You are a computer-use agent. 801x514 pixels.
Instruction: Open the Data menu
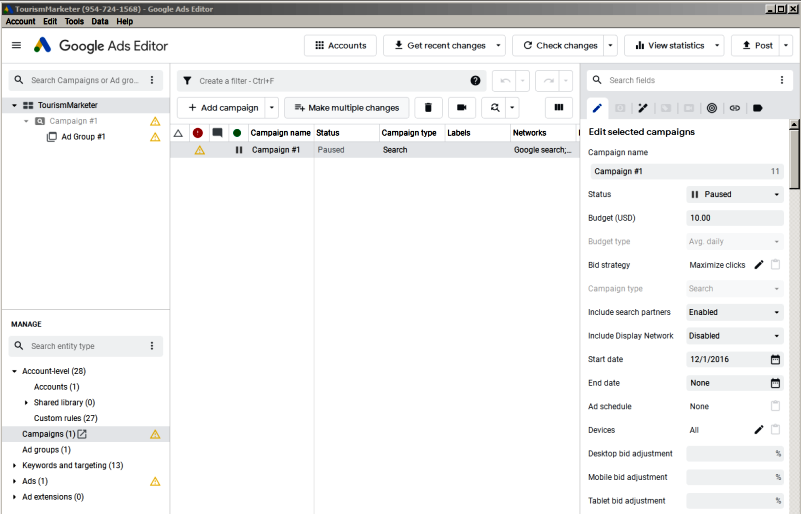click(x=100, y=21)
